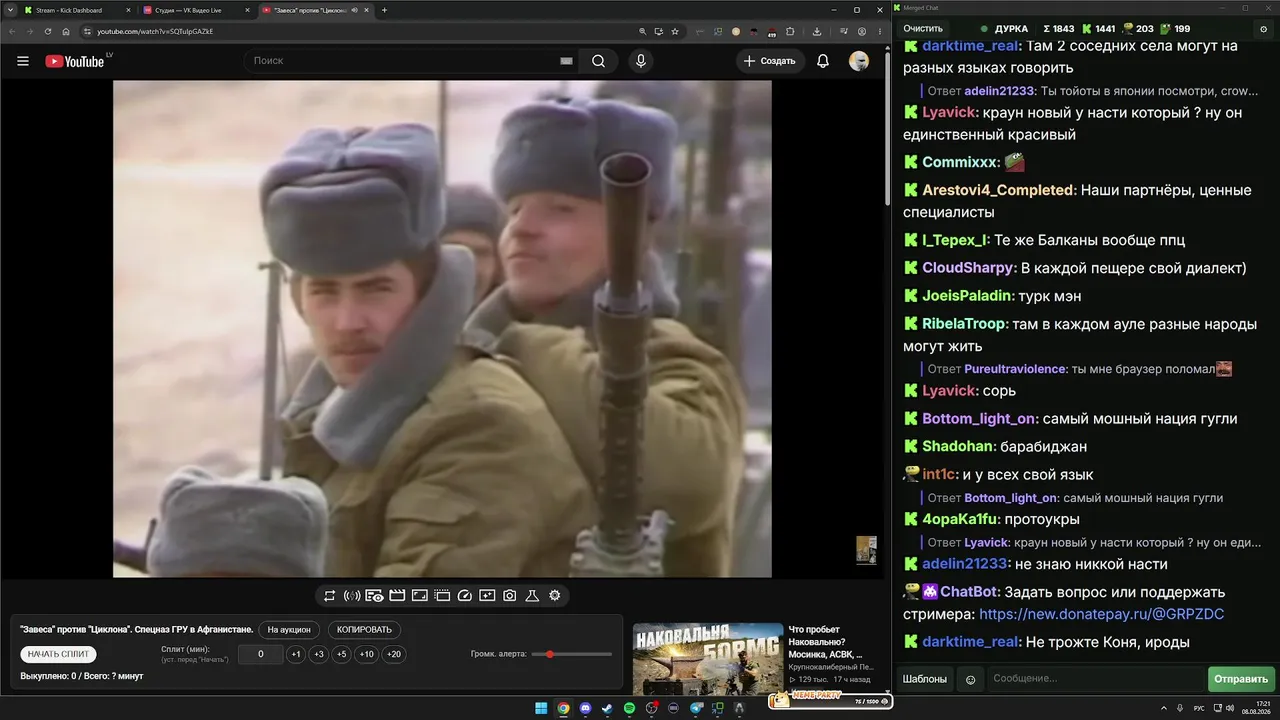
Task: Switch to the Stream - Kick Dashboard tab
Action: pos(76,10)
